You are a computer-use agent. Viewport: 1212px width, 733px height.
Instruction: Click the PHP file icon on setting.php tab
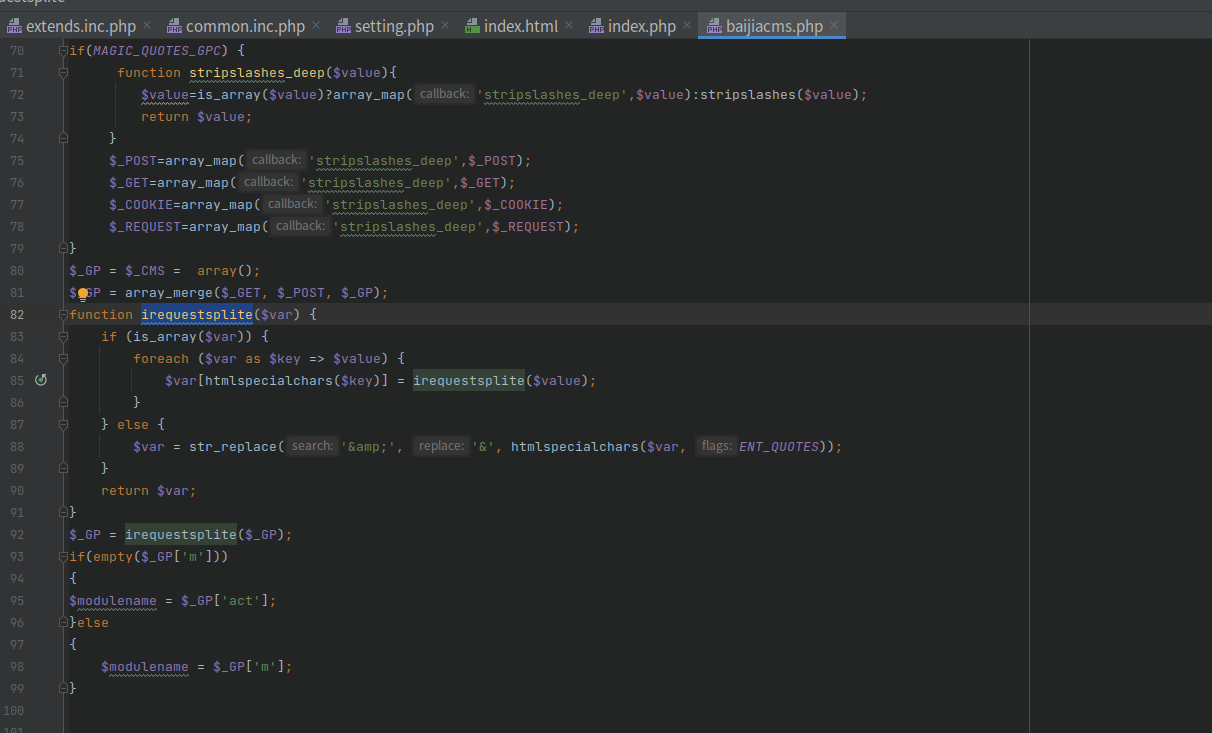pyautogui.click(x=344, y=27)
